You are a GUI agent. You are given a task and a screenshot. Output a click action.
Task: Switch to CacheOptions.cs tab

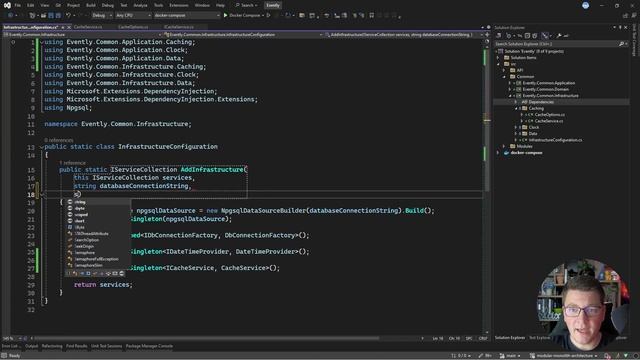click(x=133, y=27)
